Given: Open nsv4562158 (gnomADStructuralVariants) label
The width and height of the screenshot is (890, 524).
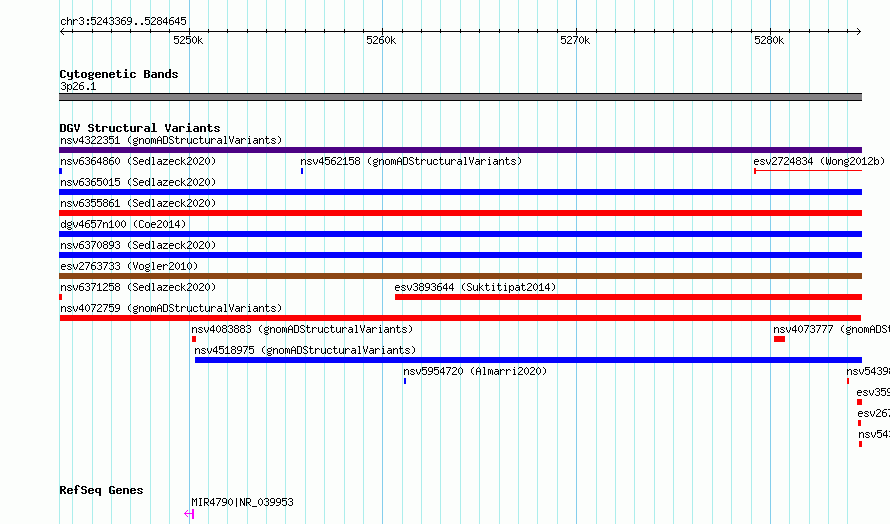Looking at the screenshot, I should [x=411, y=161].
